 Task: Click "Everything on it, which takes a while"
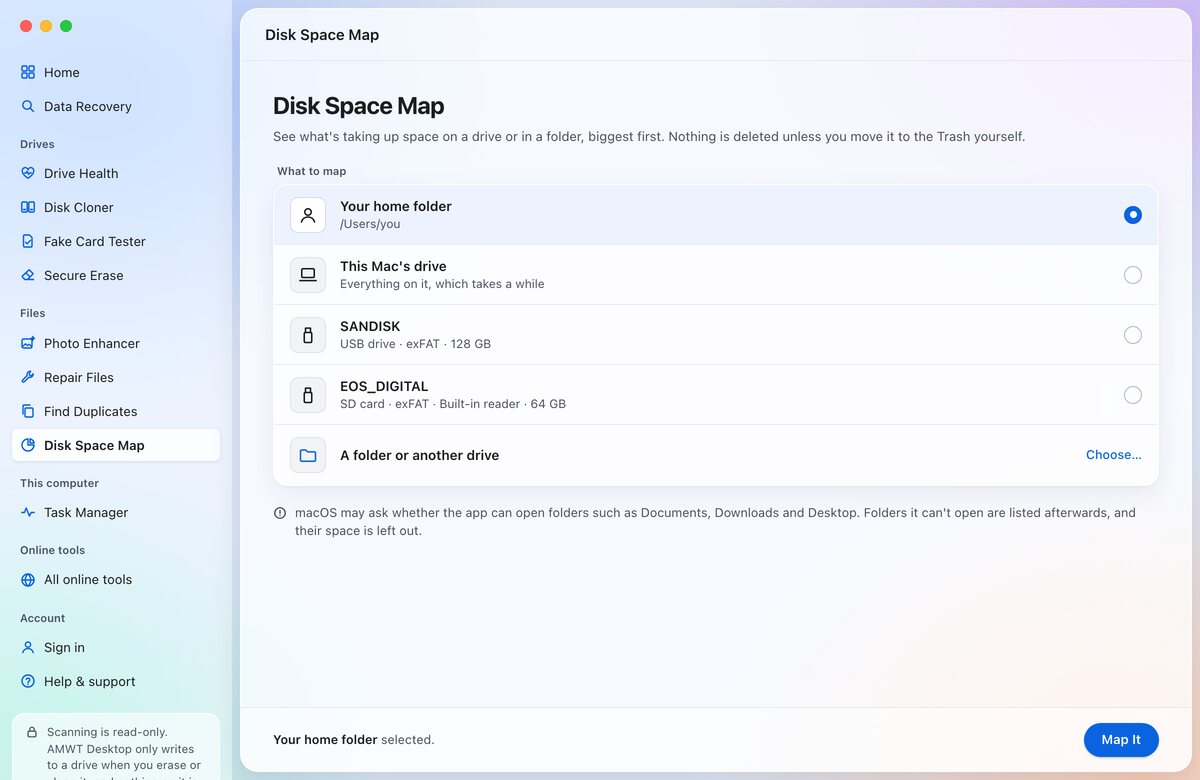442,284
